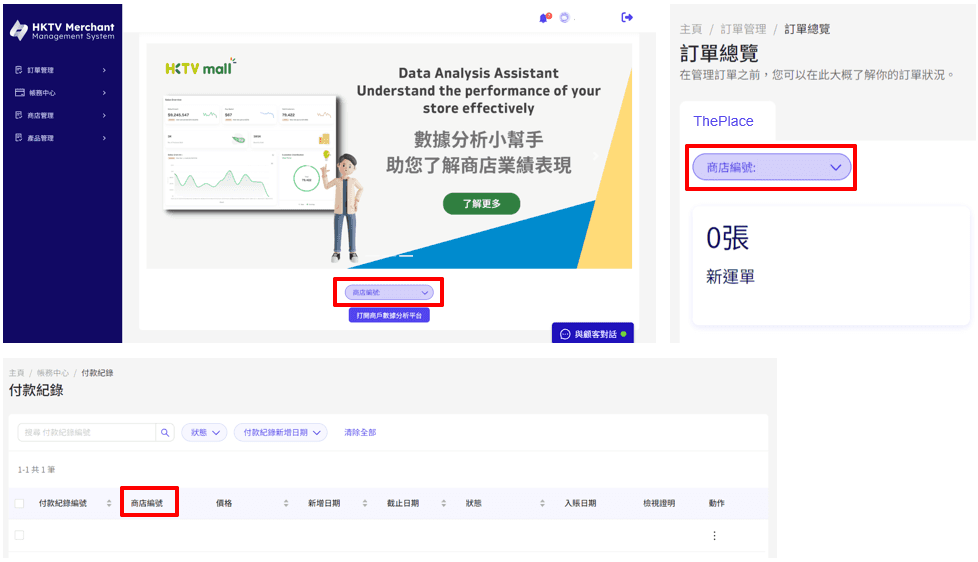Click the 產品管理 sidebar icon

[x=19, y=138]
